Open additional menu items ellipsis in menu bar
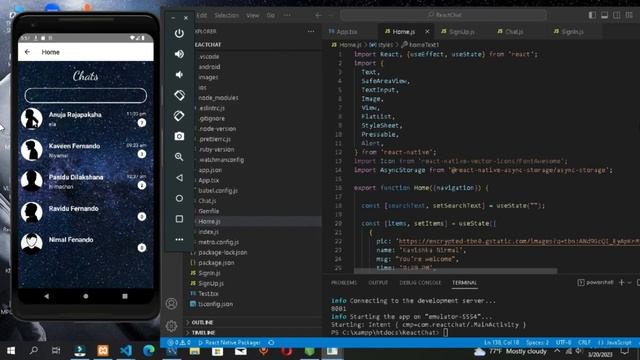This screenshot has height=360, width=640. click(x=287, y=15)
